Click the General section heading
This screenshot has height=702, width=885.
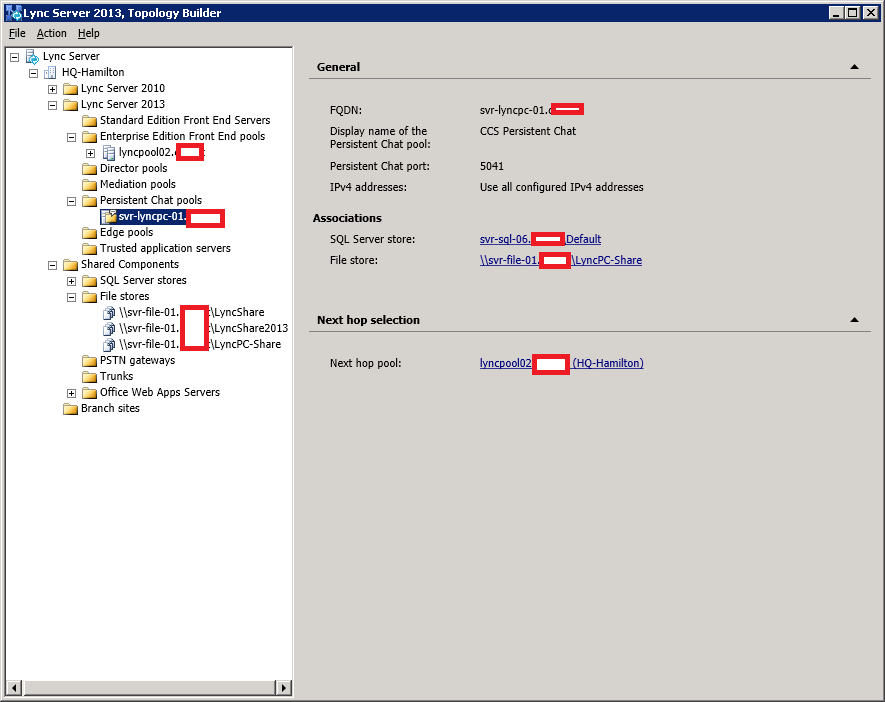(x=338, y=67)
